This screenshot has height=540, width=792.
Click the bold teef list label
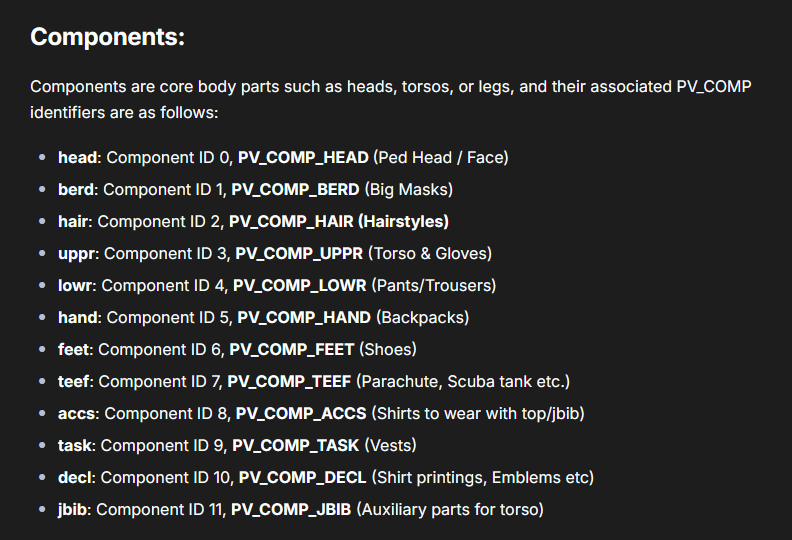click(73, 381)
